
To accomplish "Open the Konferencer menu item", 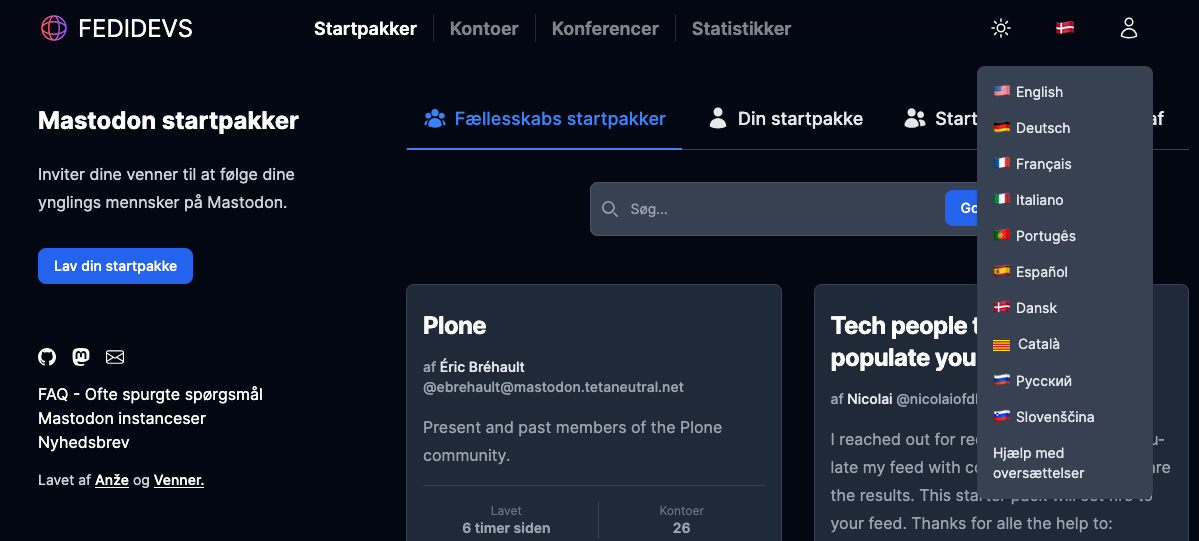I will (x=605, y=29).
